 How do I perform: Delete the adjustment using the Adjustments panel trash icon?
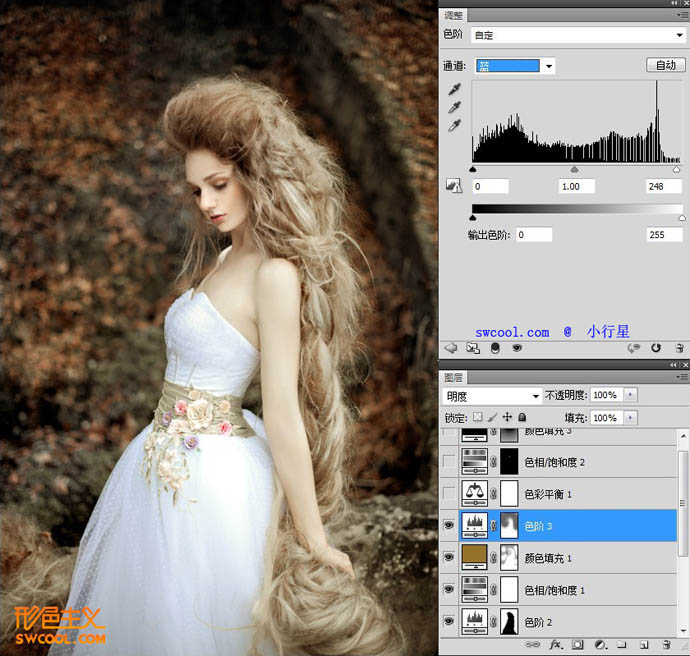678,348
